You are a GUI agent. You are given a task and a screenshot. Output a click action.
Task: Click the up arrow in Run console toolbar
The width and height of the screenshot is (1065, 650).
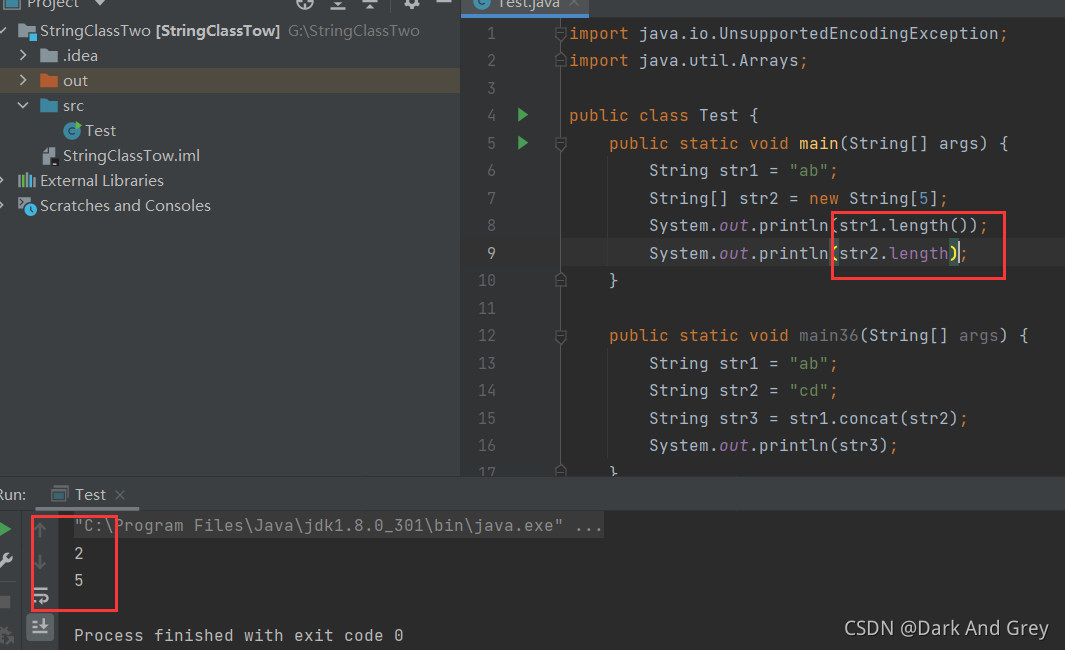pyautogui.click(x=40, y=529)
